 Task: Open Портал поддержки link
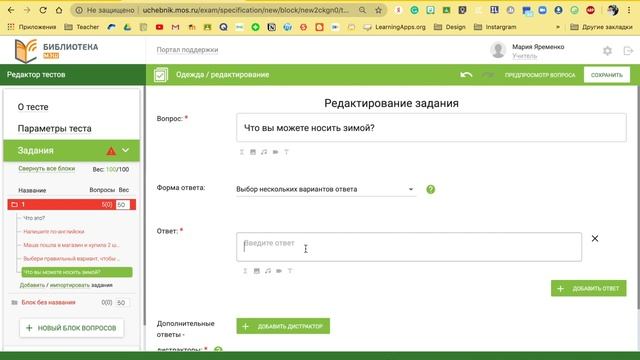click(187, 50)
